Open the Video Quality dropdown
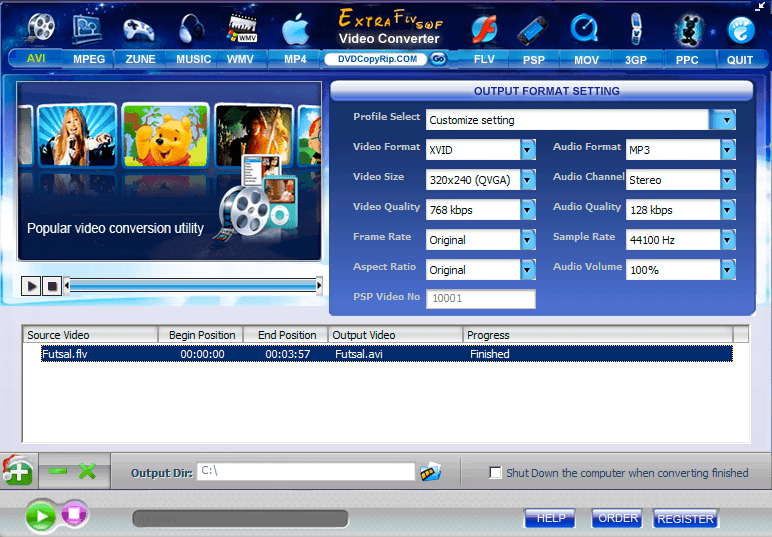 pos(528,210)
